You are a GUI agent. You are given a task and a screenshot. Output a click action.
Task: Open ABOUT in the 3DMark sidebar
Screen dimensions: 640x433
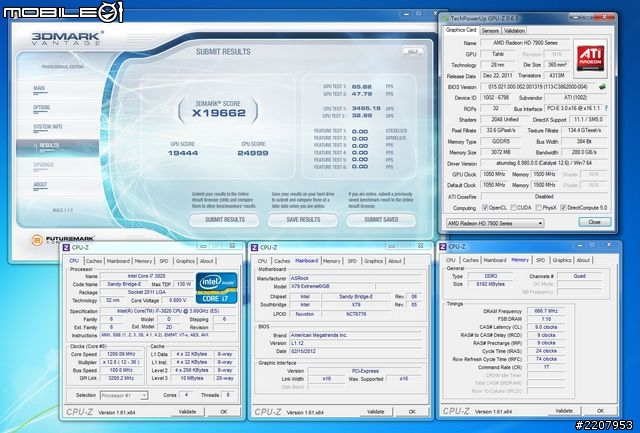pos(40,184)
